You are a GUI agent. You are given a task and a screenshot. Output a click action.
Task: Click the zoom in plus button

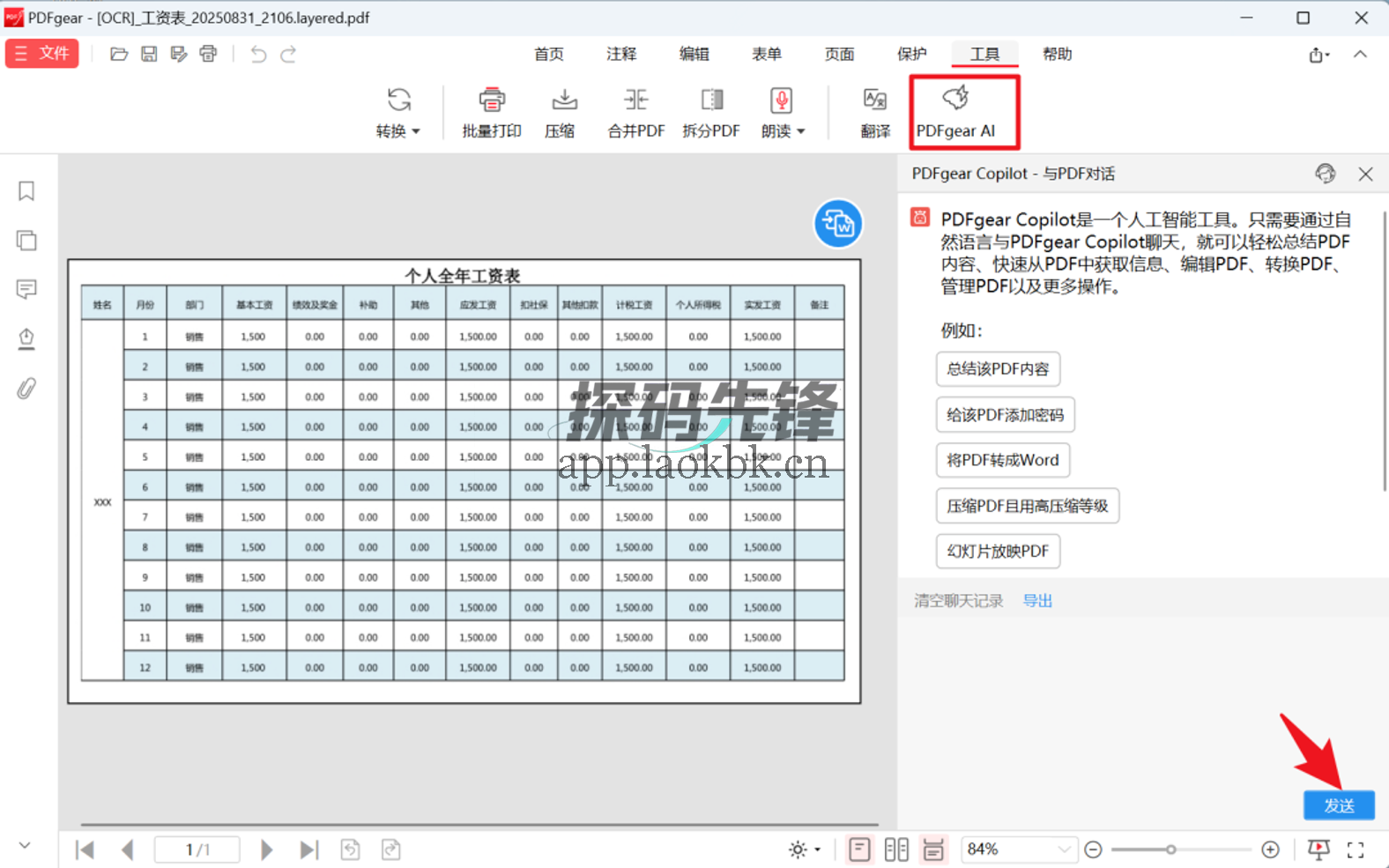[1270, 849]
